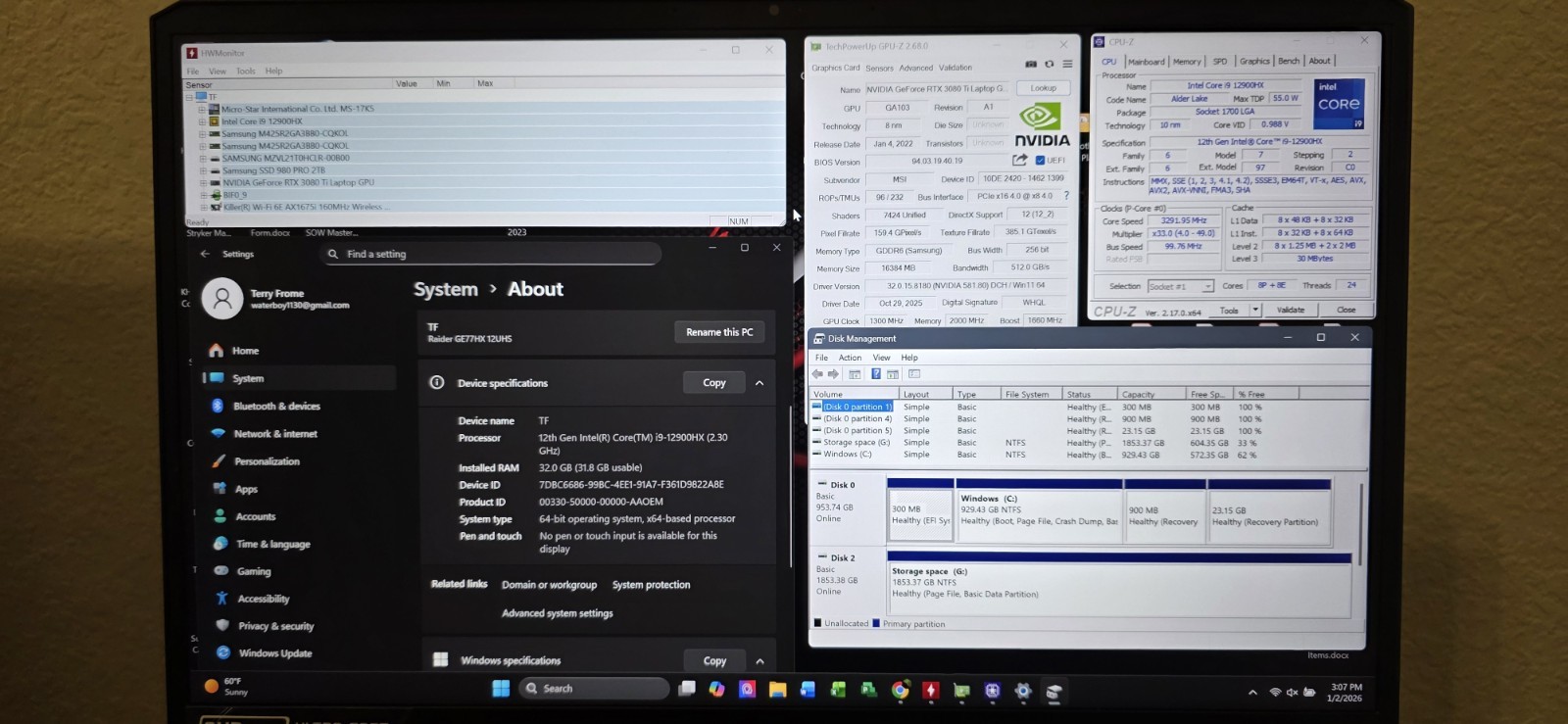
Task: Click the CPU-Z Validate button
Action: (x=1291, y=310)
